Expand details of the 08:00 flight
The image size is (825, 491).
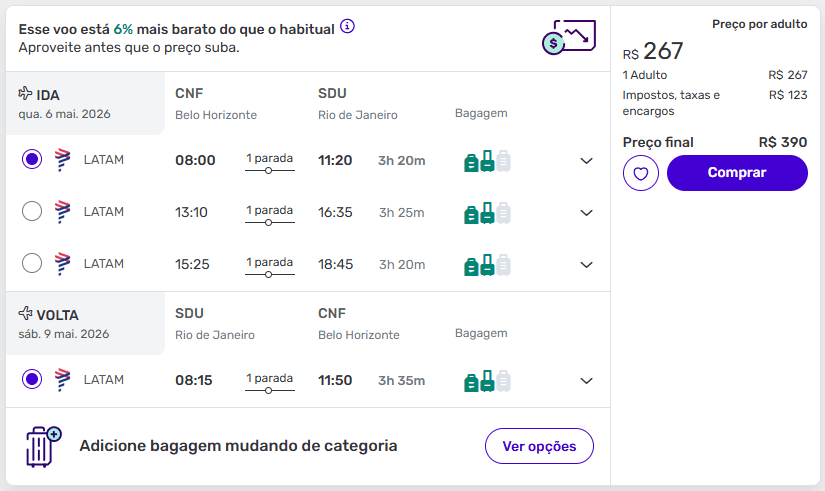click(587, 160)
